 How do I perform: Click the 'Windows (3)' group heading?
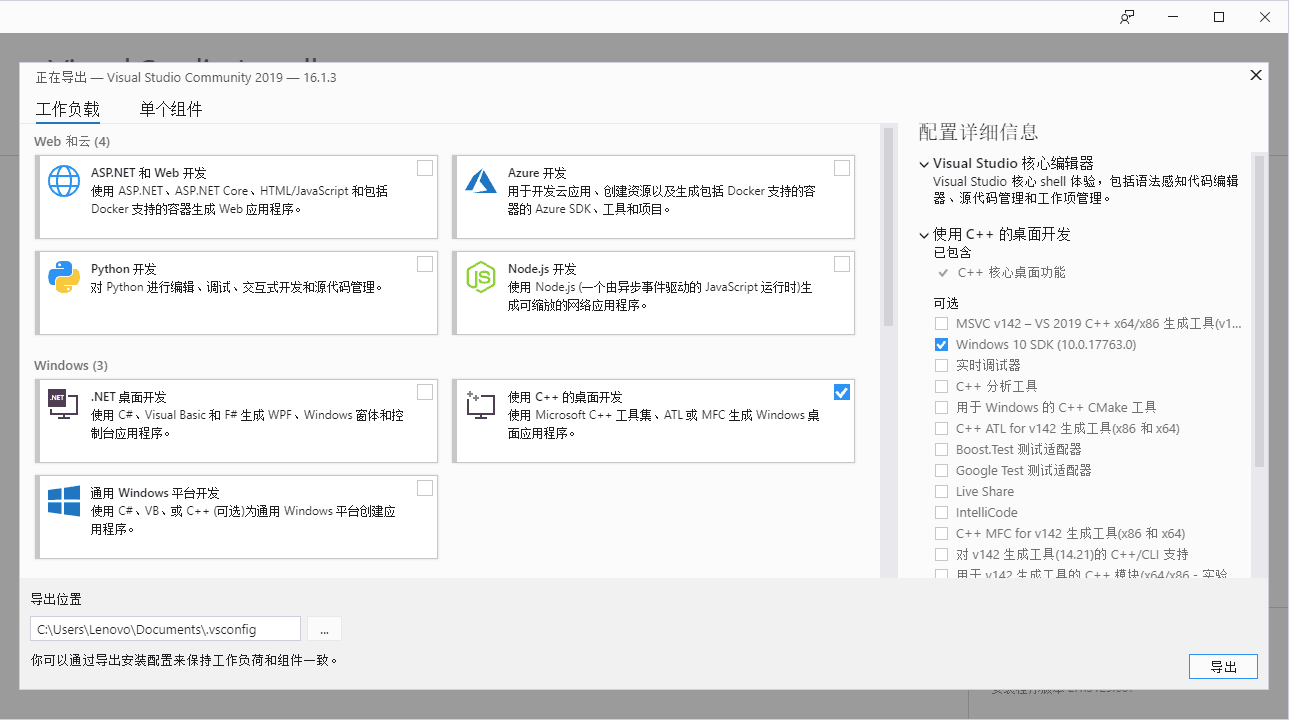pos(71,366)
